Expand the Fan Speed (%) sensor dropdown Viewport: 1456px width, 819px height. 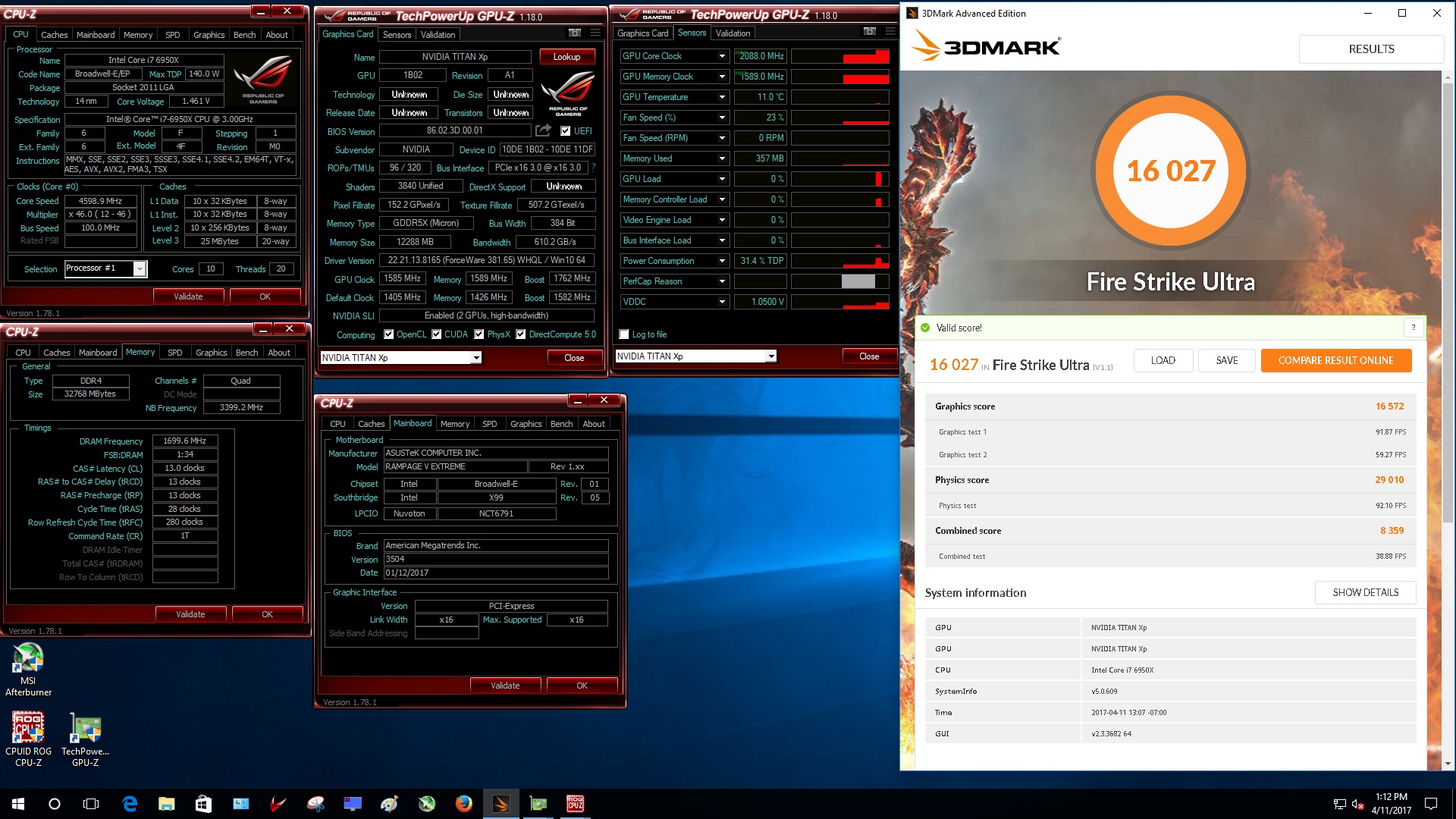(x=721, y=118)
